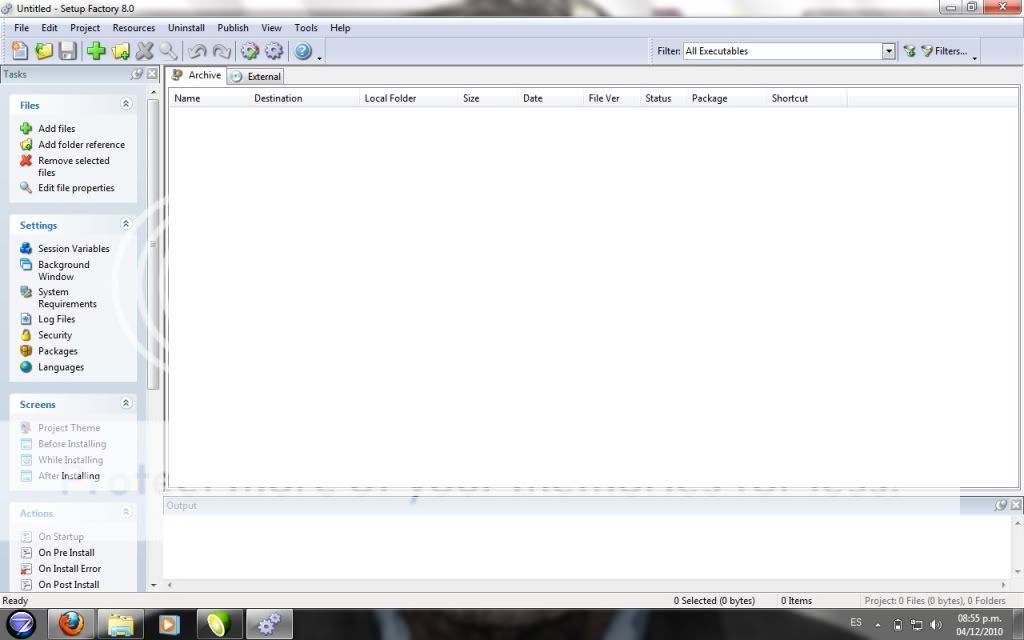The image size is (1024, 640).
Task: Toggle the Output pane pin icon
Action: [x=1001, y=506]
